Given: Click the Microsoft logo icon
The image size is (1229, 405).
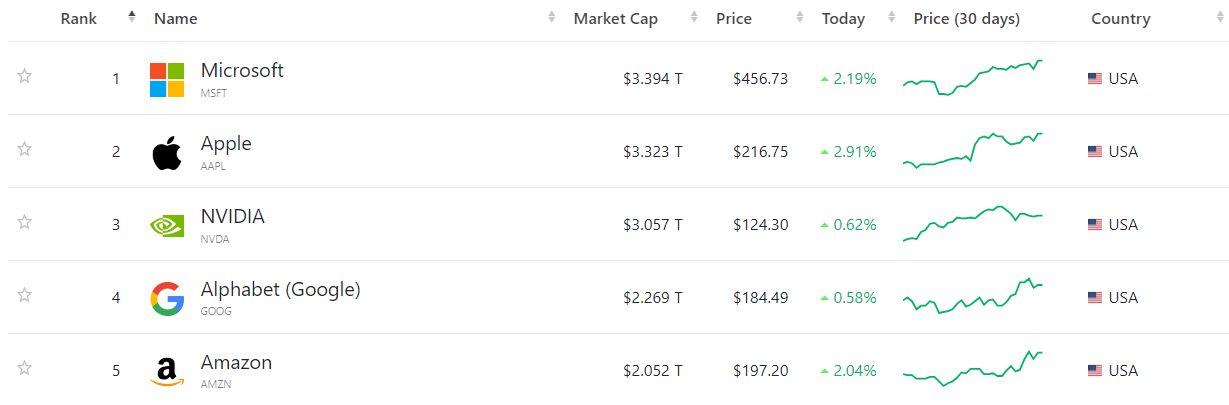Looking at the screenshot, I should 167,80.
